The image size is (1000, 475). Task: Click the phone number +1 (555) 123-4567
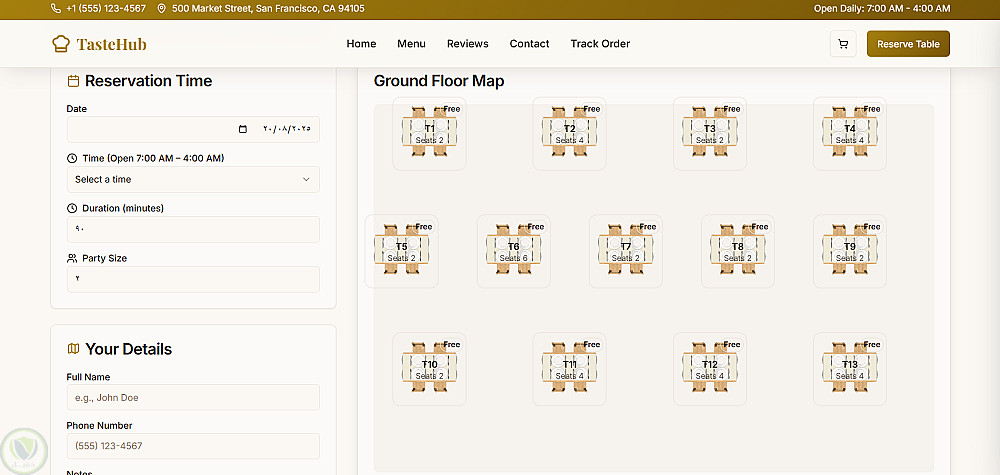[x=106, y=9]
